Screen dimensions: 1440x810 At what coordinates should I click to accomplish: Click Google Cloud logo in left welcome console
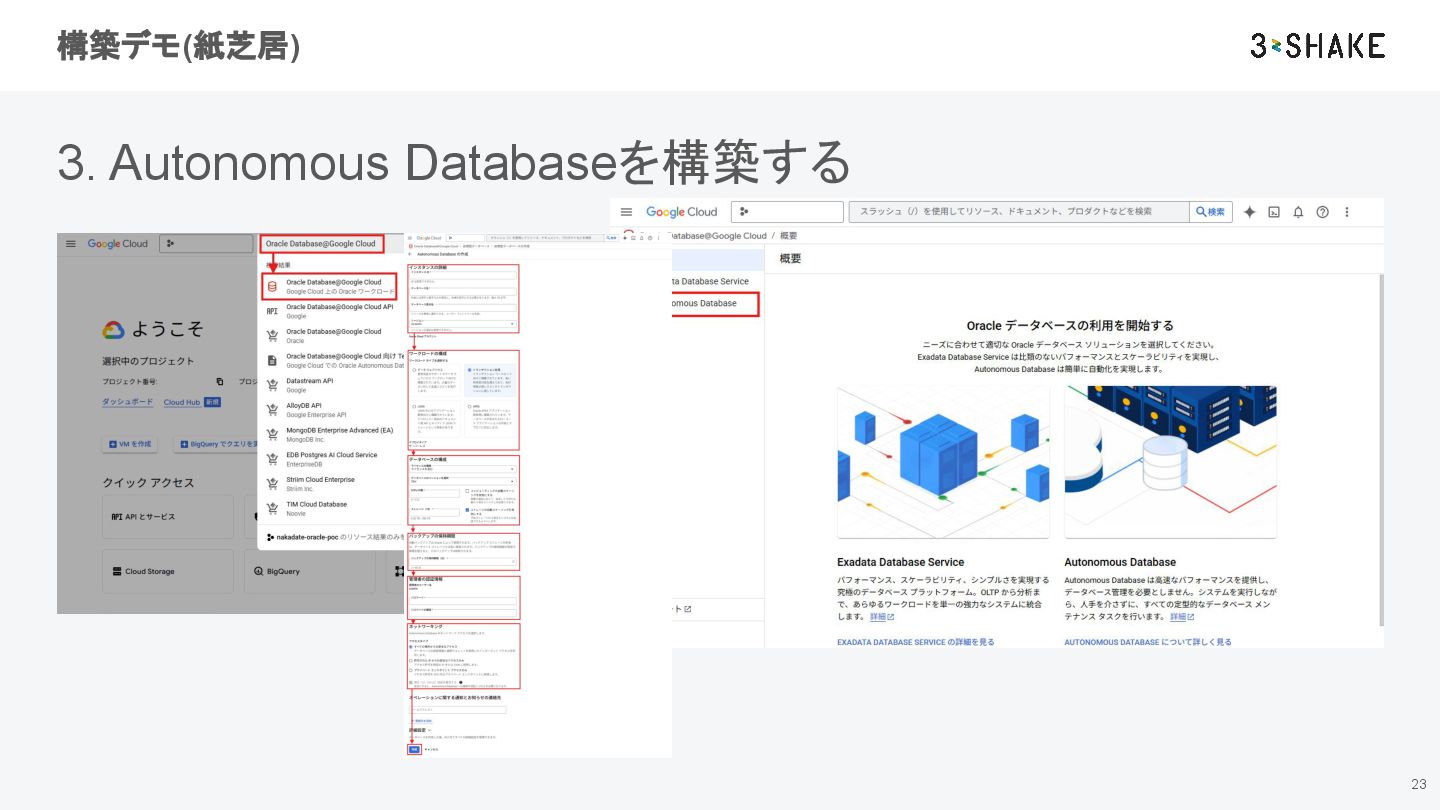pos(117,243)
